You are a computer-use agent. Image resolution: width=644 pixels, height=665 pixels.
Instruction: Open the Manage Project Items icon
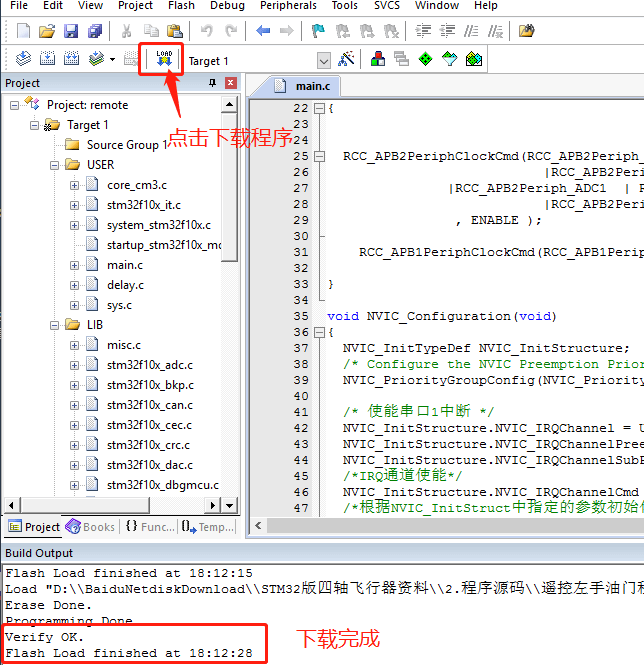tap(379, 60)
